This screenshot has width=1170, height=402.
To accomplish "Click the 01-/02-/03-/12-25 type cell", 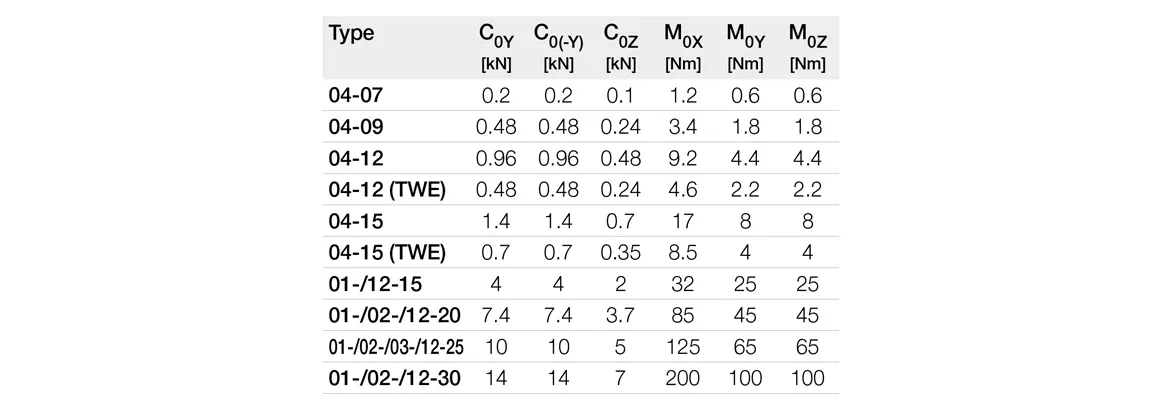I will coord(394,347).
